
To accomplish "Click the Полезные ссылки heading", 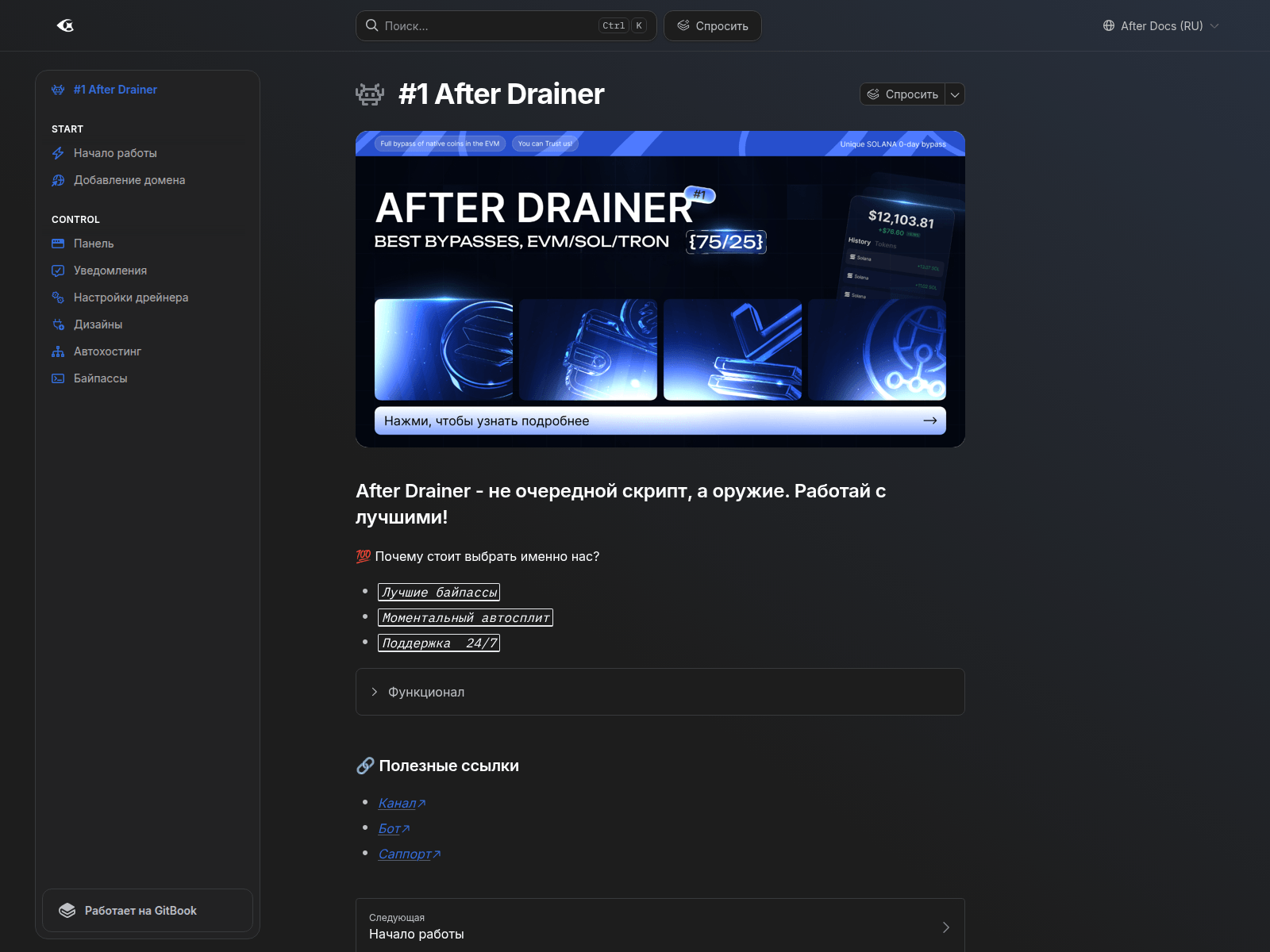I will (448, 766).
